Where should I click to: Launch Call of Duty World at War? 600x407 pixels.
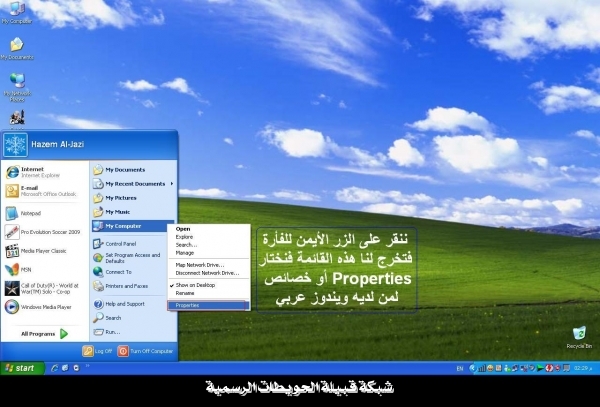pos(42,288)
